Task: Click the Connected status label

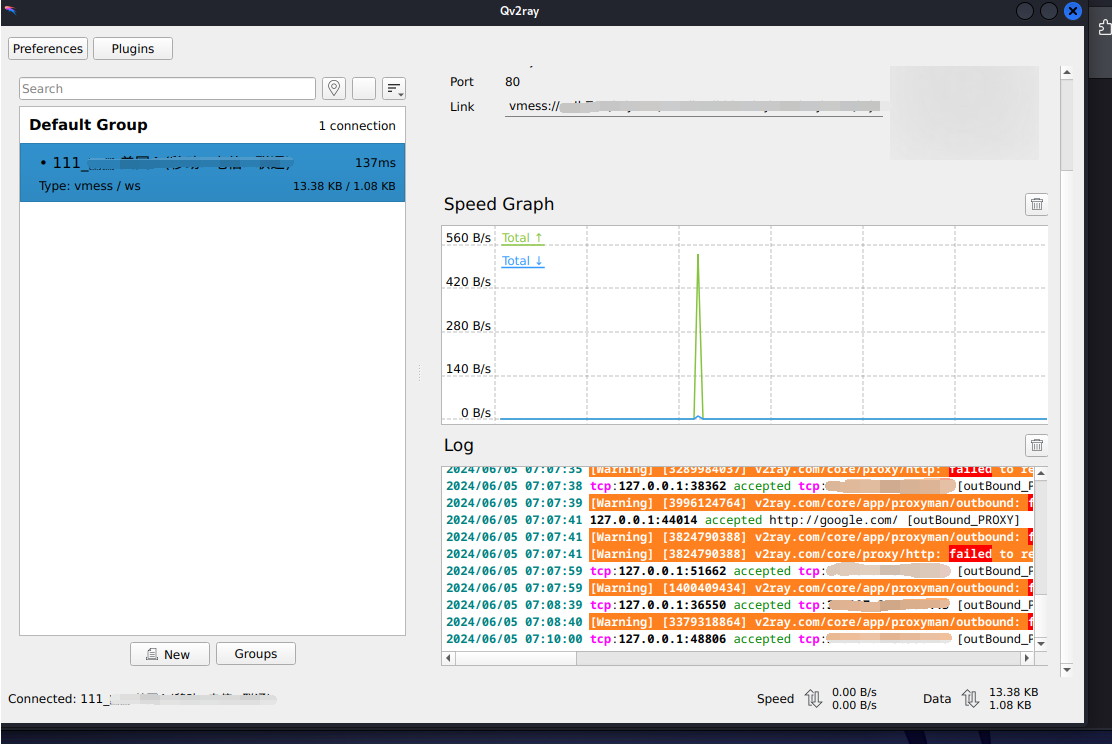Action: 142,699
